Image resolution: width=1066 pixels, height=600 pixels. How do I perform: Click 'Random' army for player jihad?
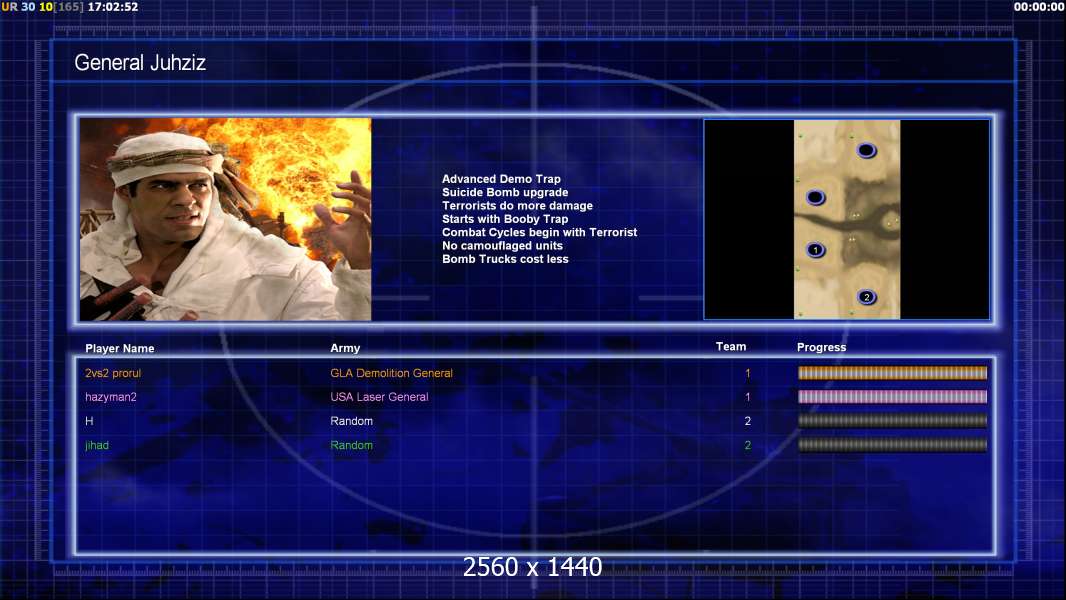(x=351, y=445)
